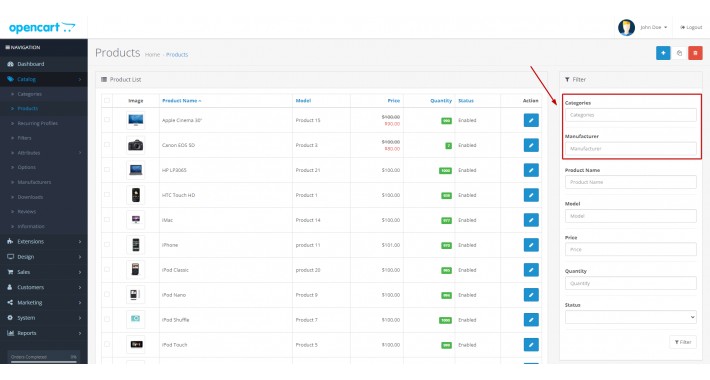This screenshot has width=710, height=380.
Task: Check the HTC Touch HD row checkbox
Action: 107,195
